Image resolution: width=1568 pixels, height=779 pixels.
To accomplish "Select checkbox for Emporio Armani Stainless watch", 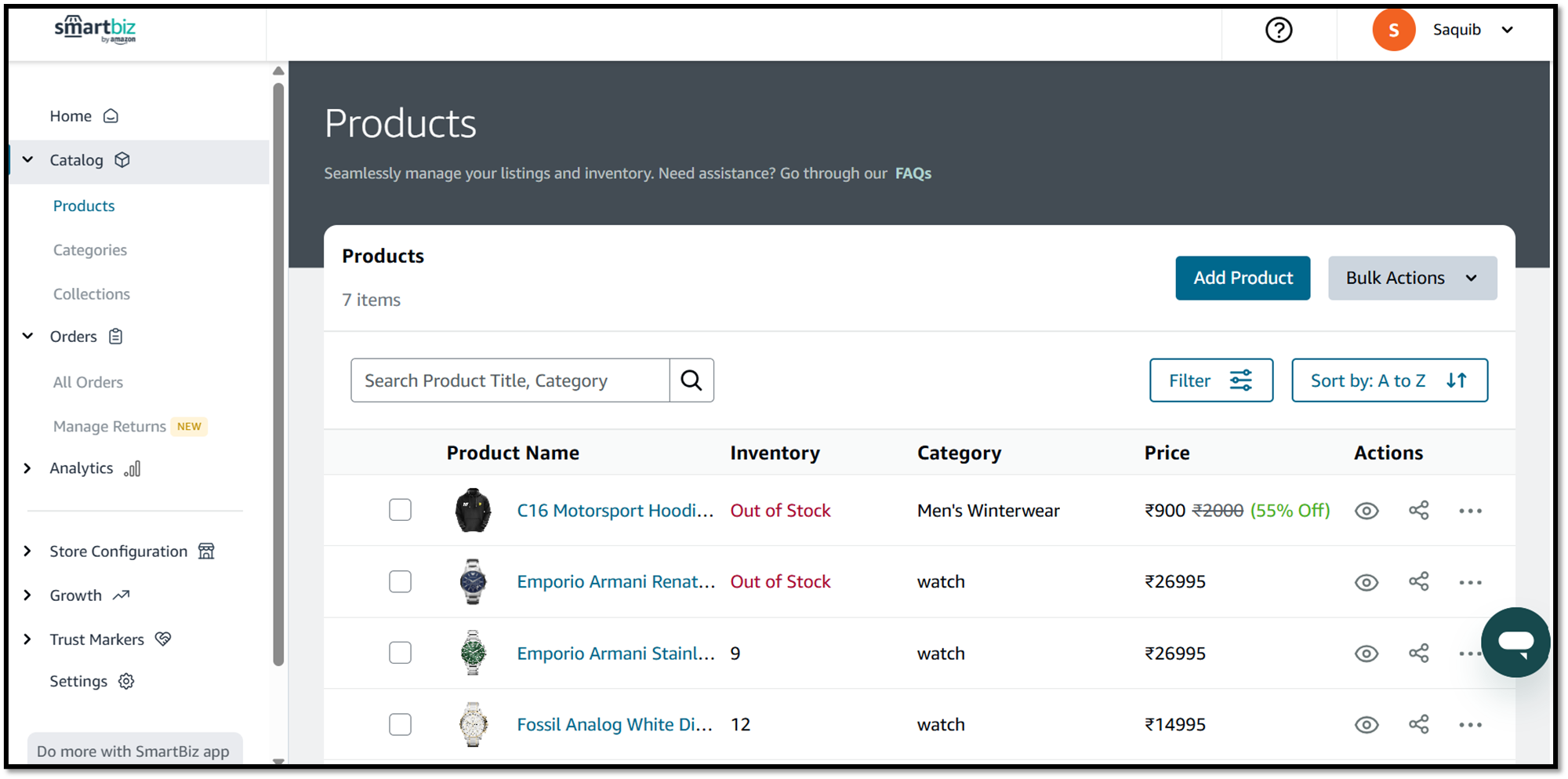I will [x=400, y=653].
